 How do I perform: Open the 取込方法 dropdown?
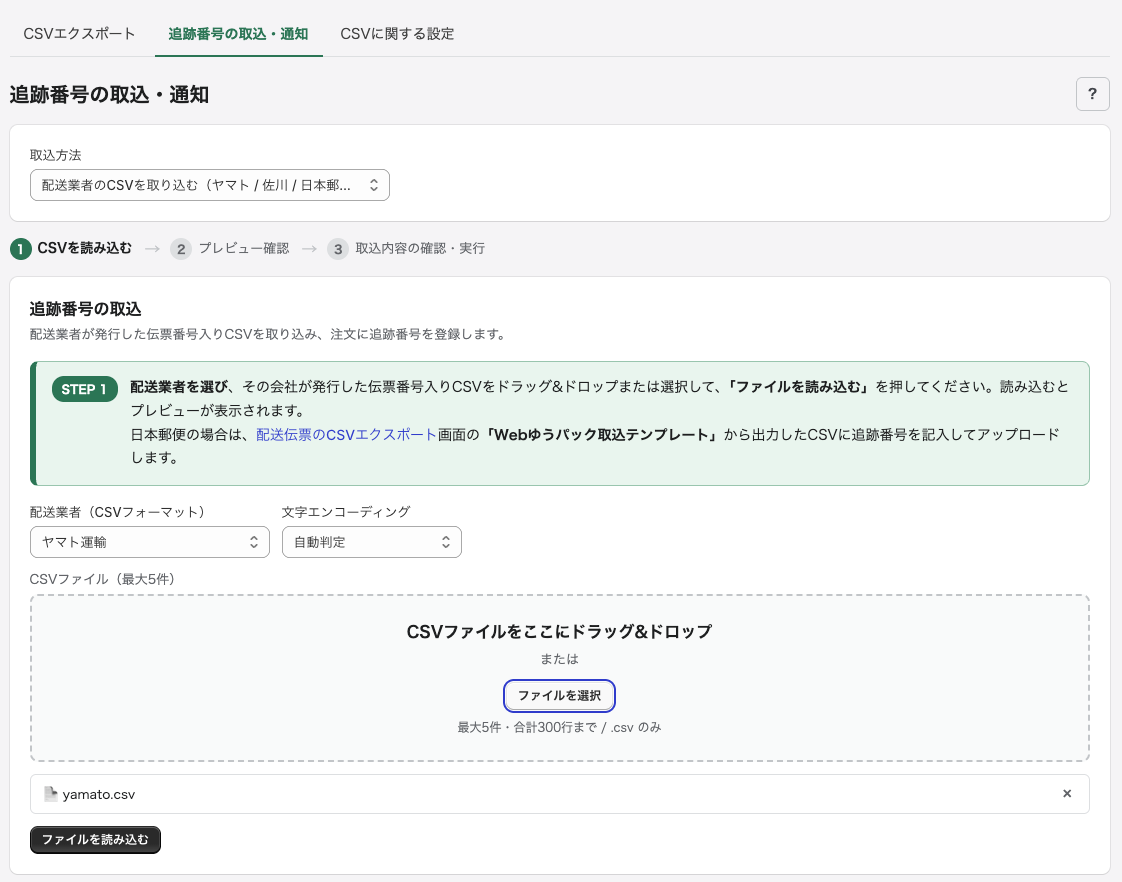pos(210,185)
